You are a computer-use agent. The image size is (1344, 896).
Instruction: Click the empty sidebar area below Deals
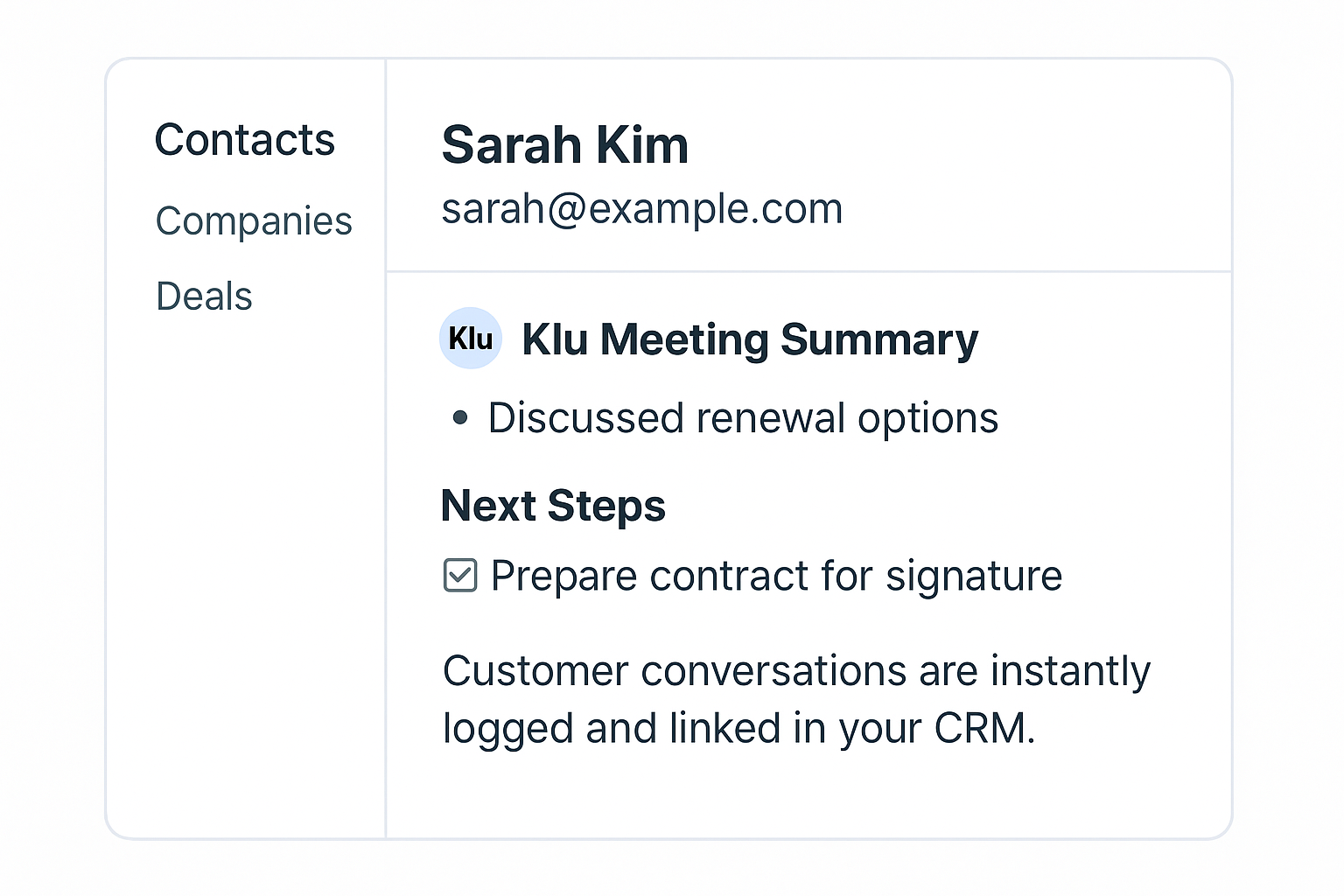[x=245, y=569]
